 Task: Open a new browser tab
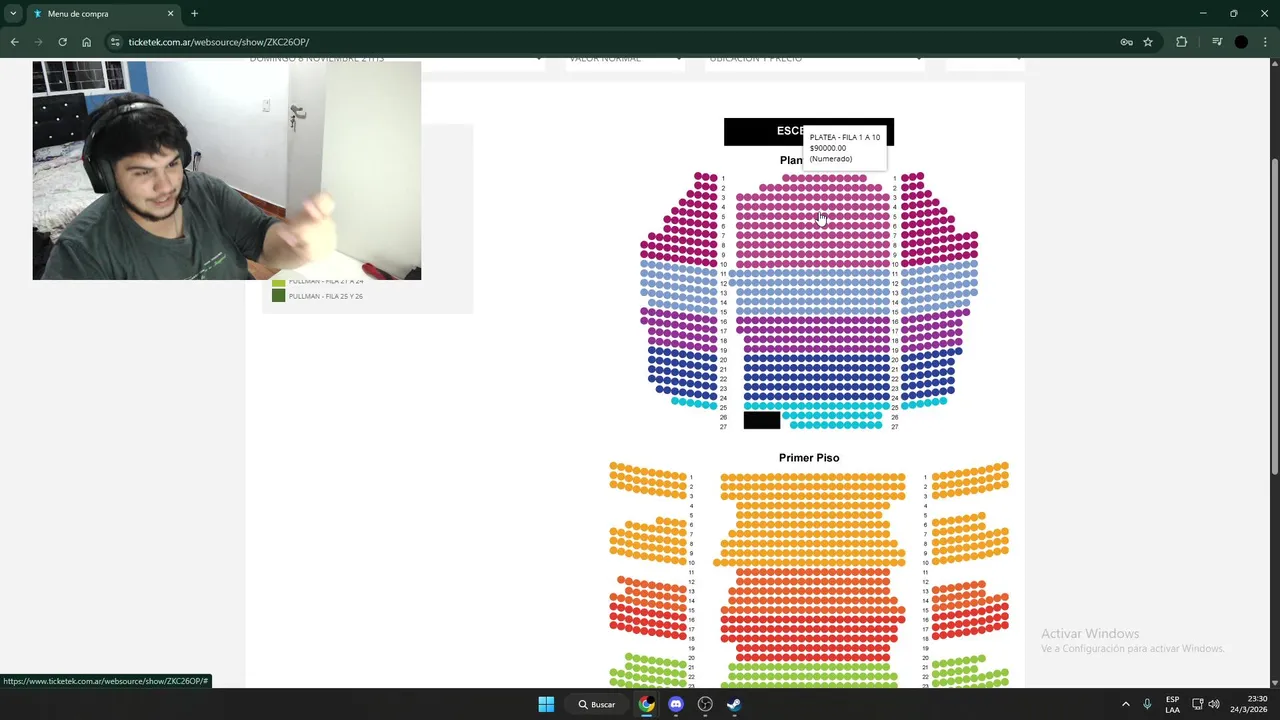tap(194, 13)
